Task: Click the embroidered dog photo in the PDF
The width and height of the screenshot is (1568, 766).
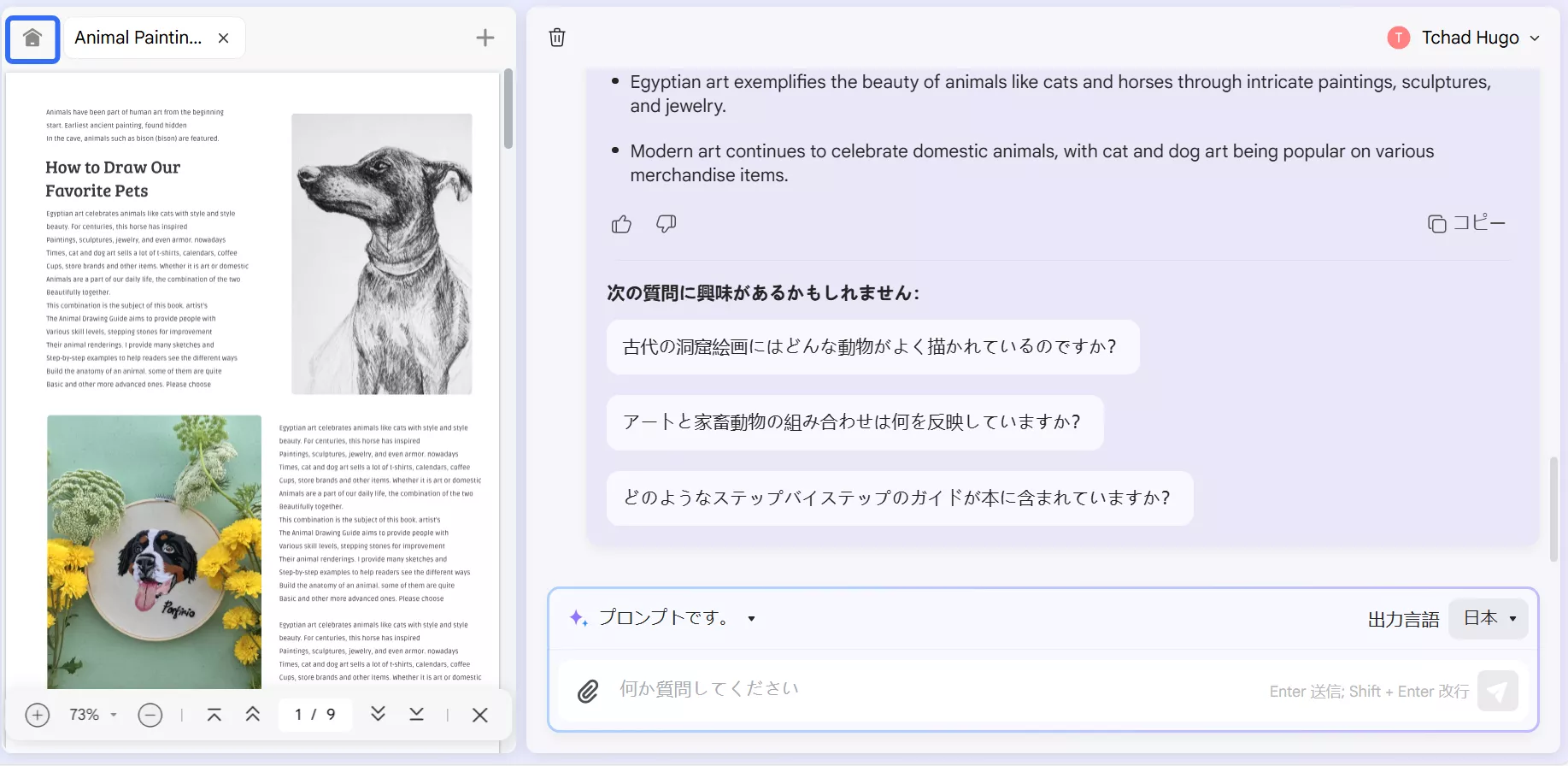Action: click(155, 551)
